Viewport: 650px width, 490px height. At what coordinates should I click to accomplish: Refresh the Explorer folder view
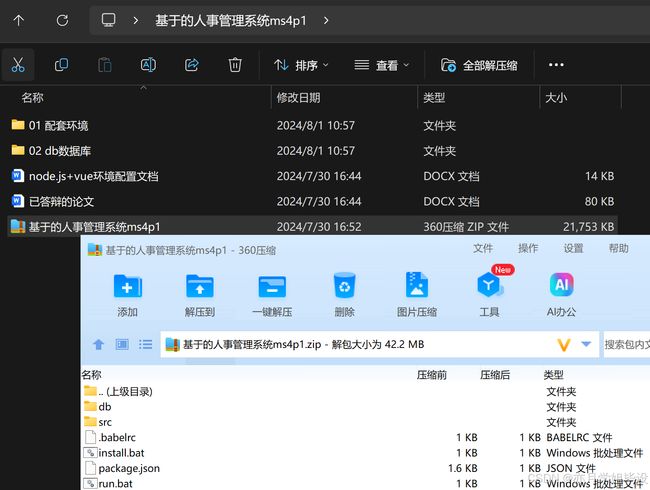tap(62, 20)
